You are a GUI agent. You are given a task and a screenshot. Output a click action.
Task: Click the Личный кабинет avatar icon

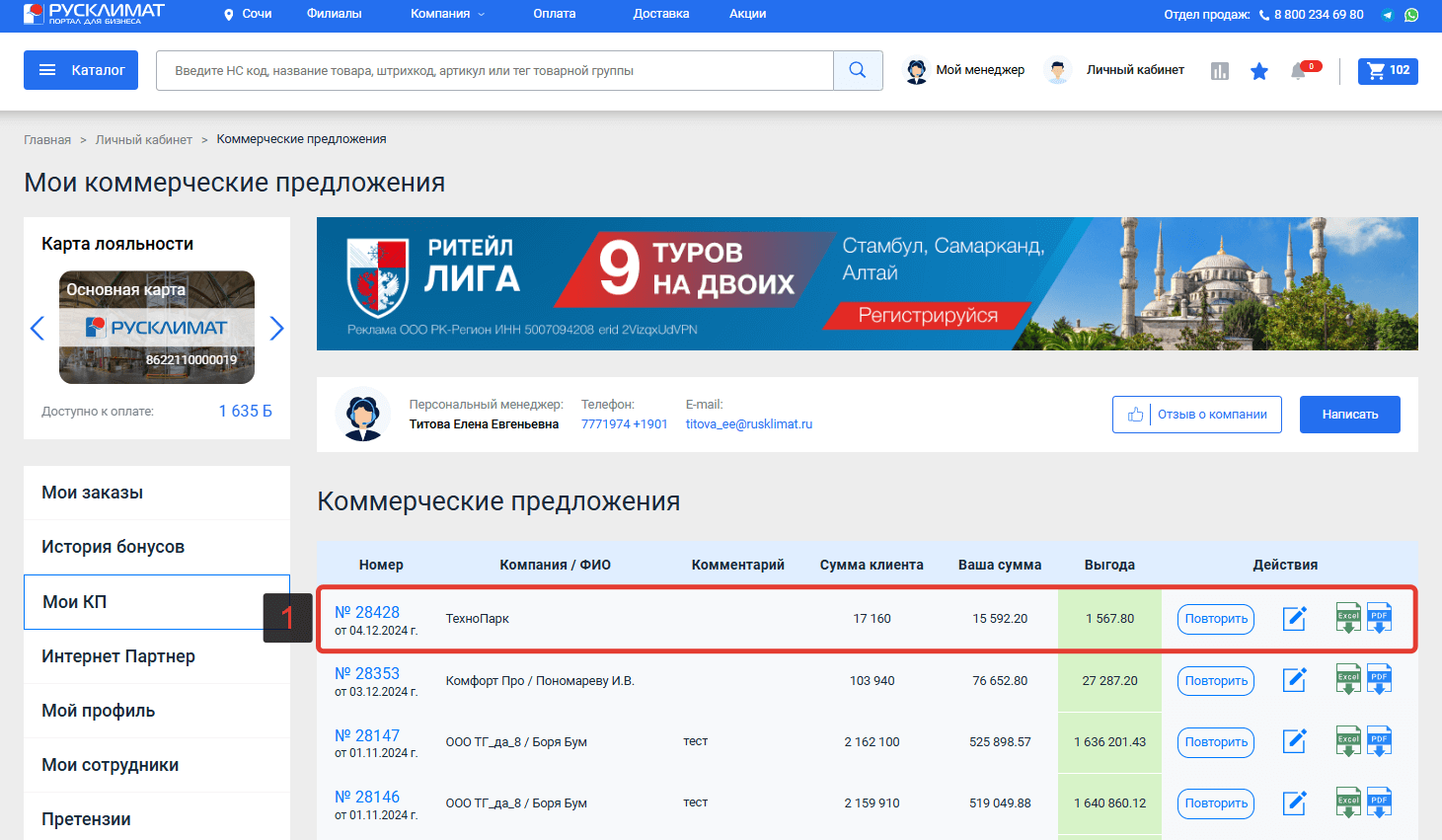click(x=1058, y=71)
